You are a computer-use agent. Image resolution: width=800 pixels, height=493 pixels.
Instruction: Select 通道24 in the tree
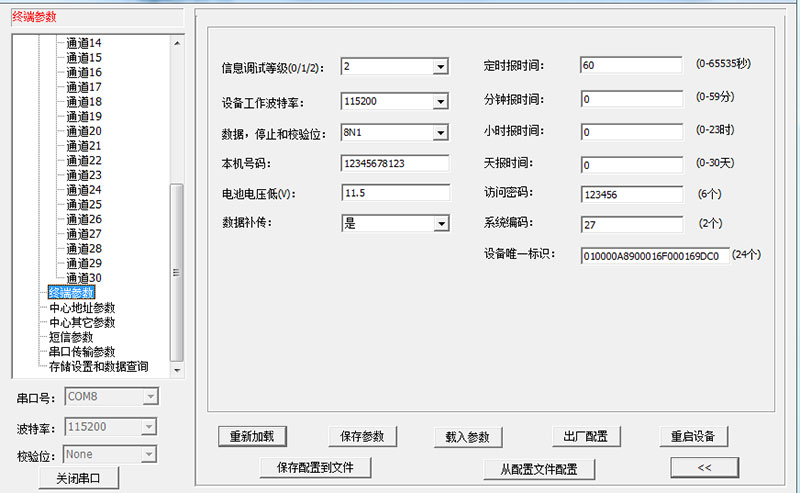[84, 190]
